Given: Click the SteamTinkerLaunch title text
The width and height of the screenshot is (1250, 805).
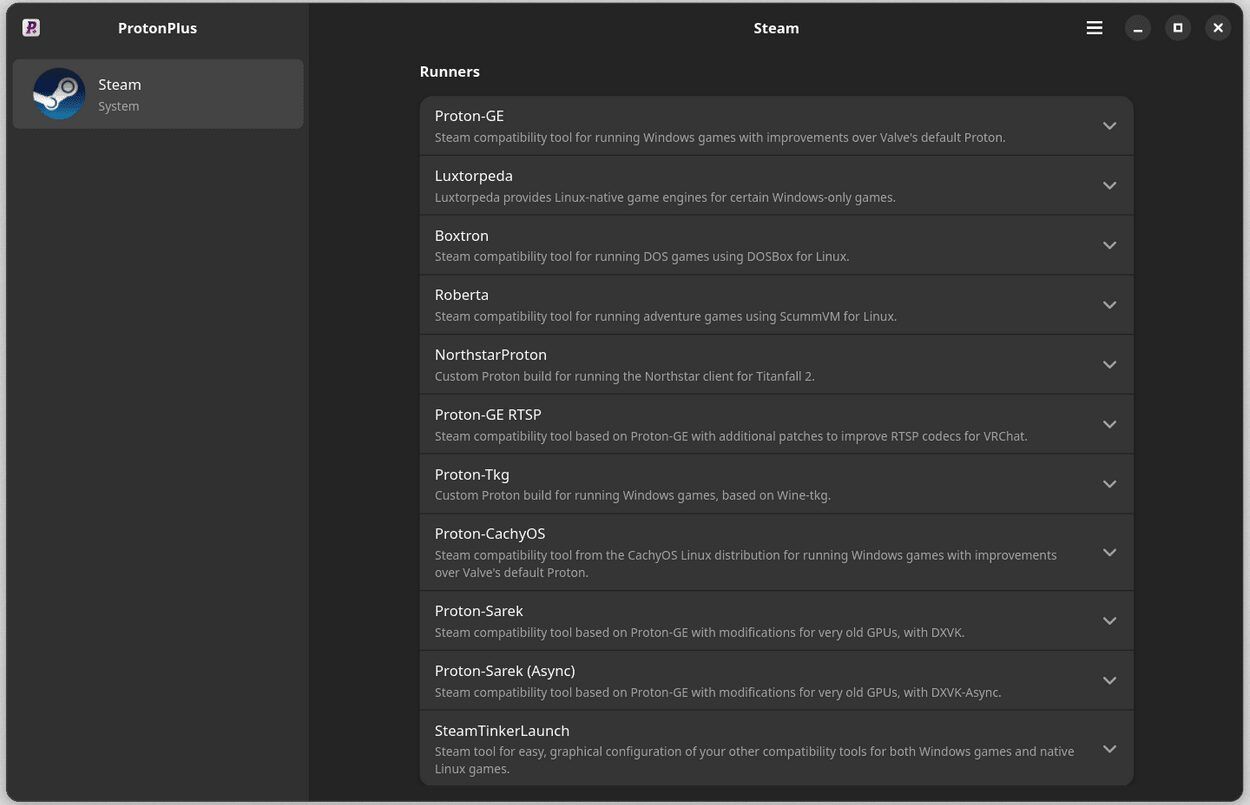Looking at the screenshot, I should coord(502,731).
